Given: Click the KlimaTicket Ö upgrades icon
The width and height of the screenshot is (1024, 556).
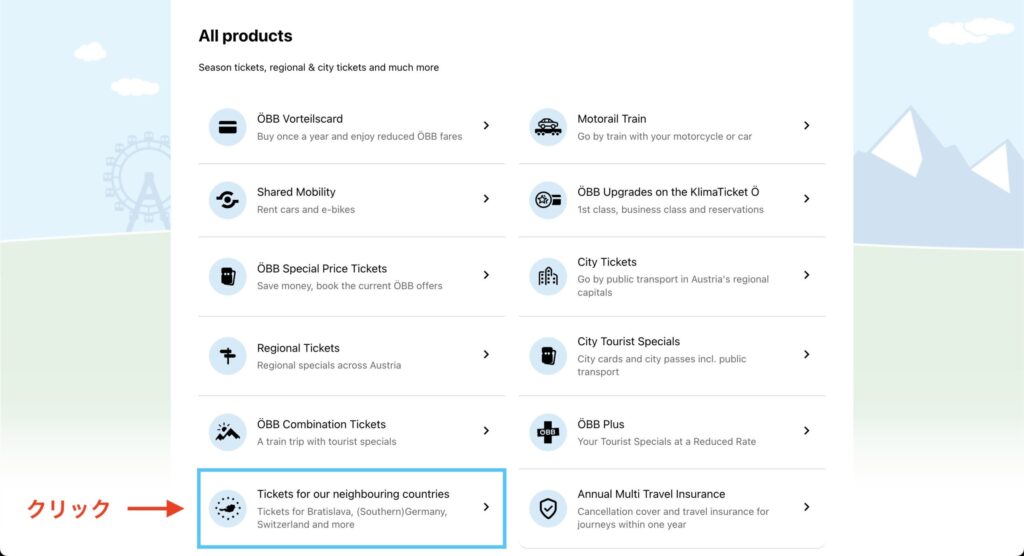Looking at the screenshot, I should pyautogui.click(x=547, y=200).
